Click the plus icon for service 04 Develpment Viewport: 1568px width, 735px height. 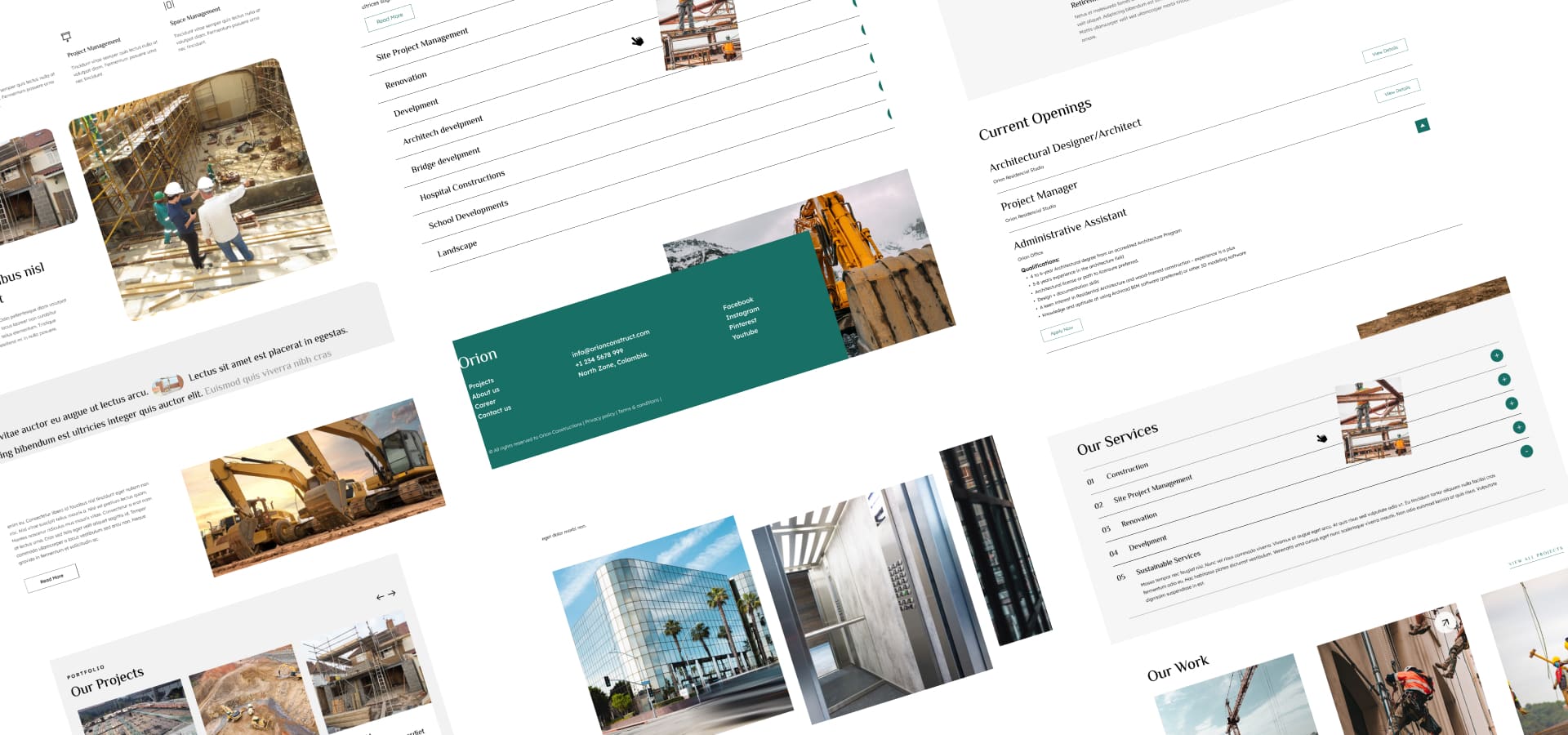1519,427
